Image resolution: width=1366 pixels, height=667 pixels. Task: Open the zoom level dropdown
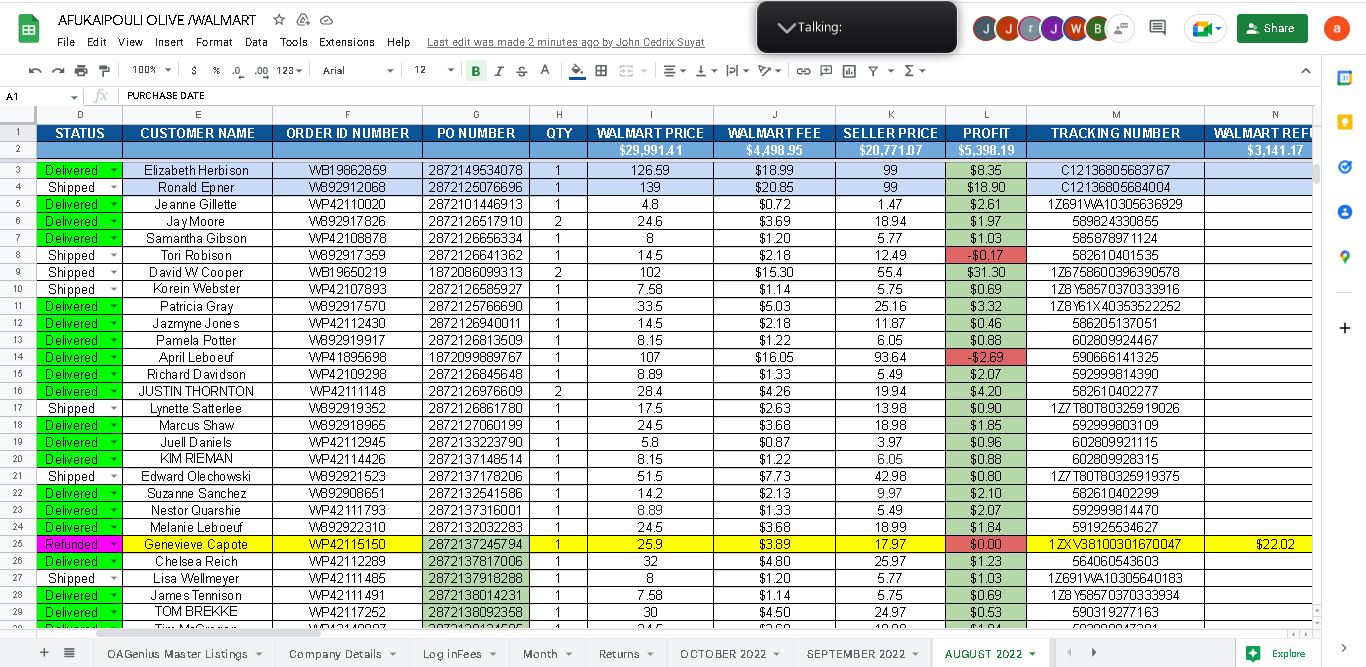(152, 71)
